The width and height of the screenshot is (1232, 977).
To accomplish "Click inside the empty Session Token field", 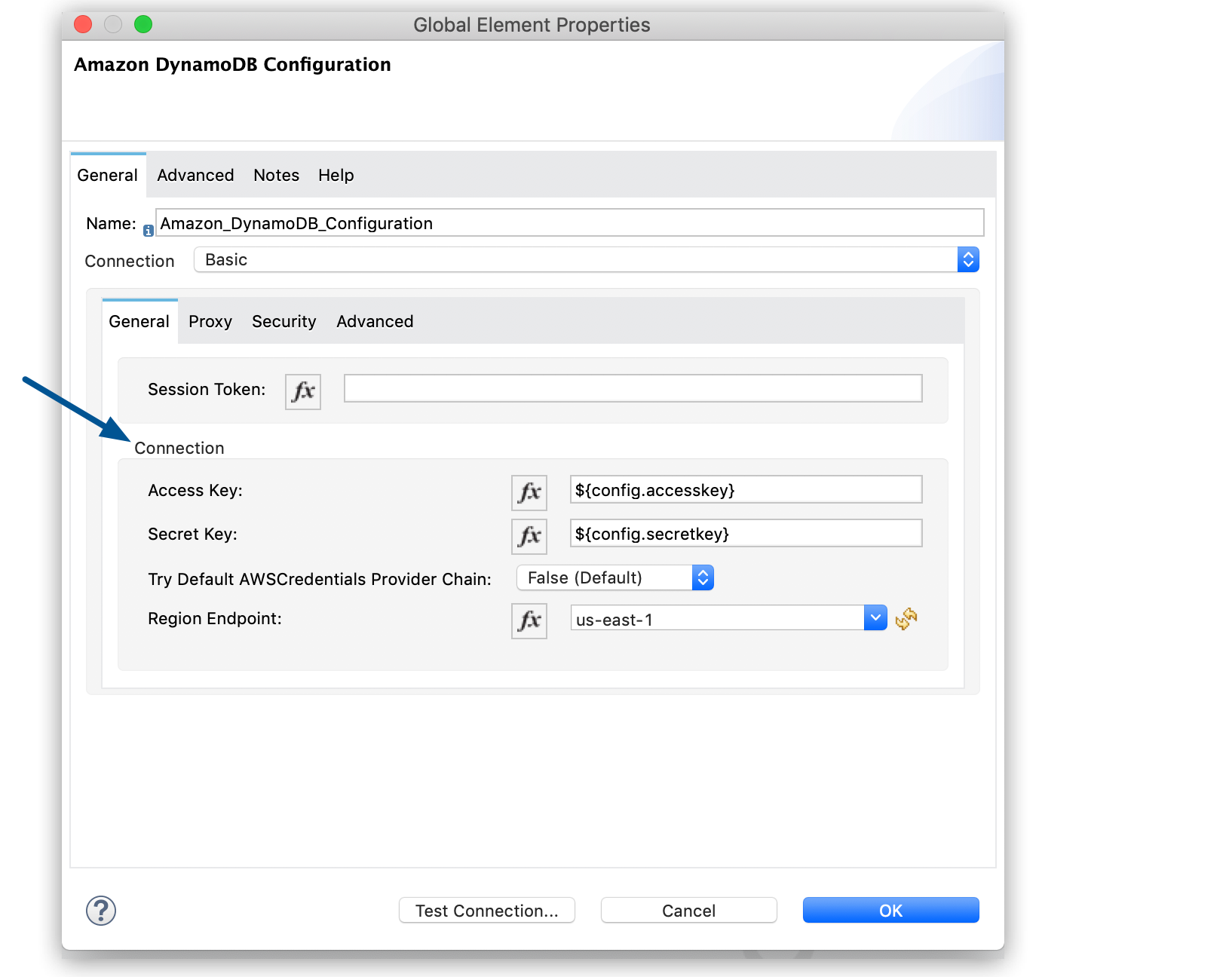I will 632,387.
